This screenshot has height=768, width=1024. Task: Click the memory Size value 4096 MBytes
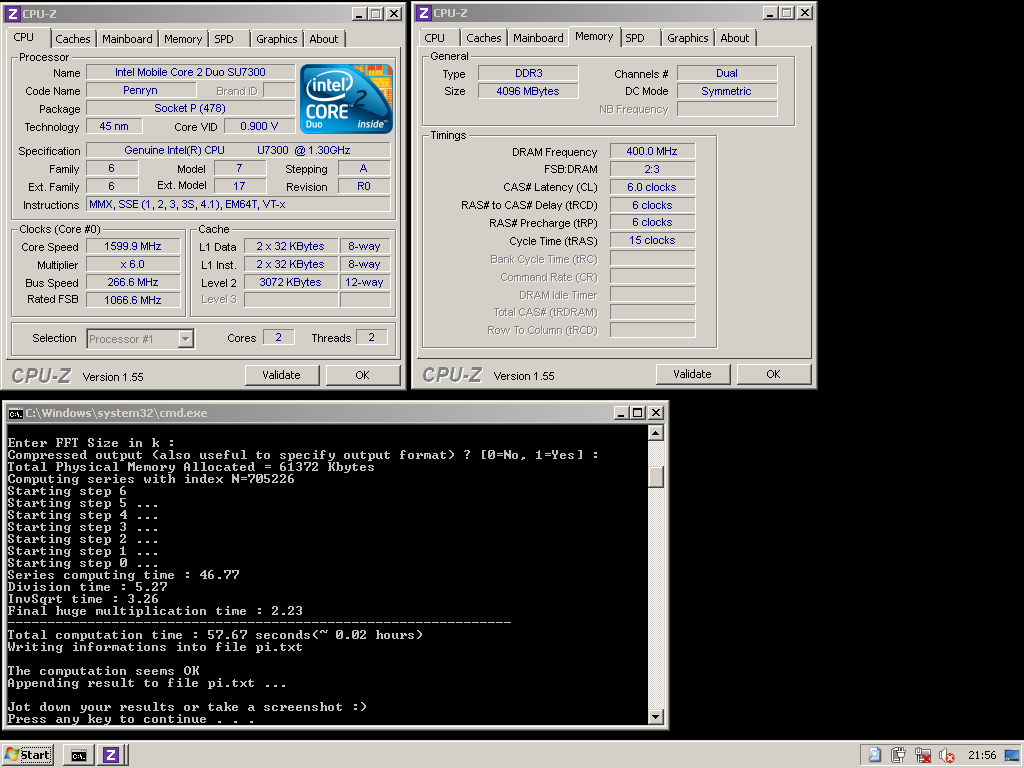click(x=528, y=91)
